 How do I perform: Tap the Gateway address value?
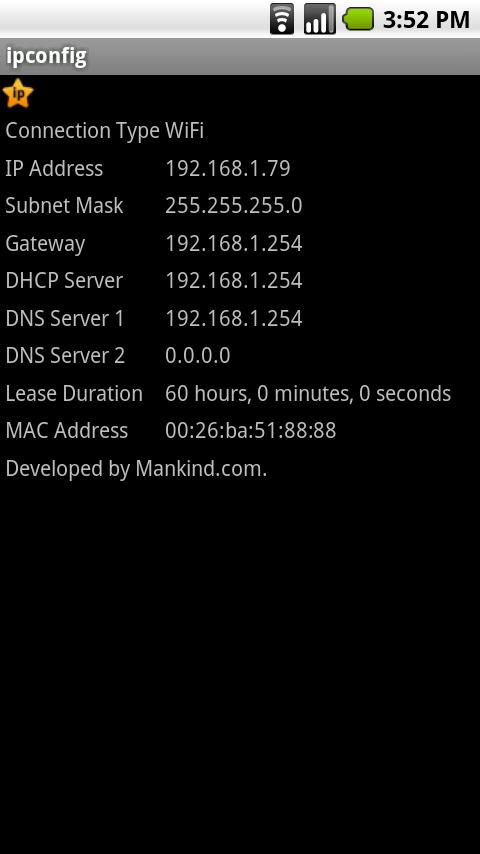234,243
